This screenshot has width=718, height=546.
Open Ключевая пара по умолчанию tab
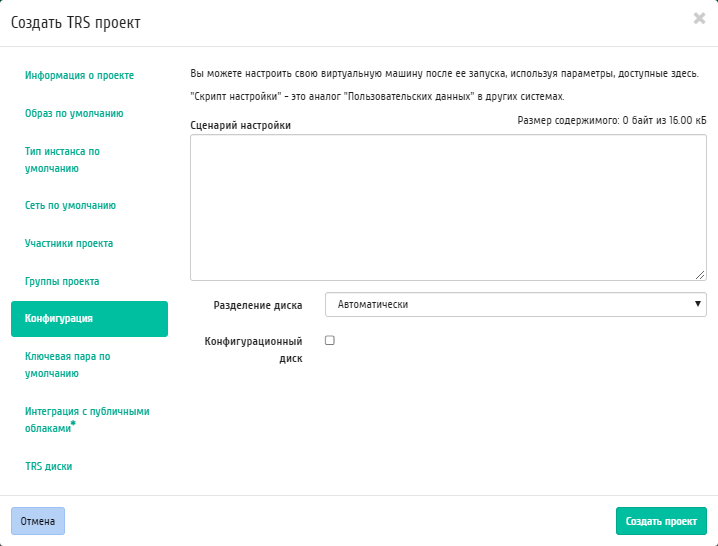[67, 365]
